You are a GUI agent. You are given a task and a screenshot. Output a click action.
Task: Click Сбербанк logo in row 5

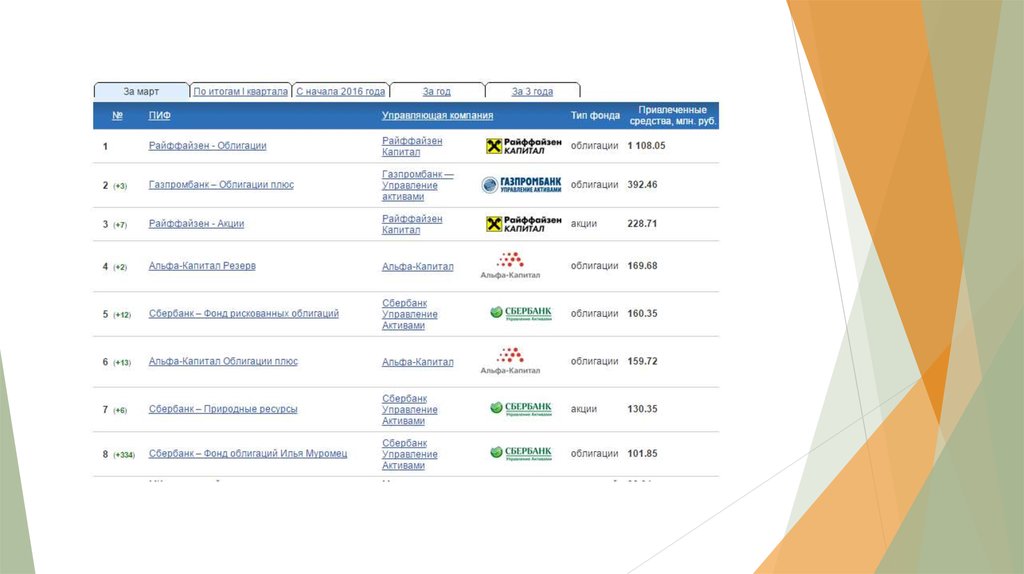point(520,313)
